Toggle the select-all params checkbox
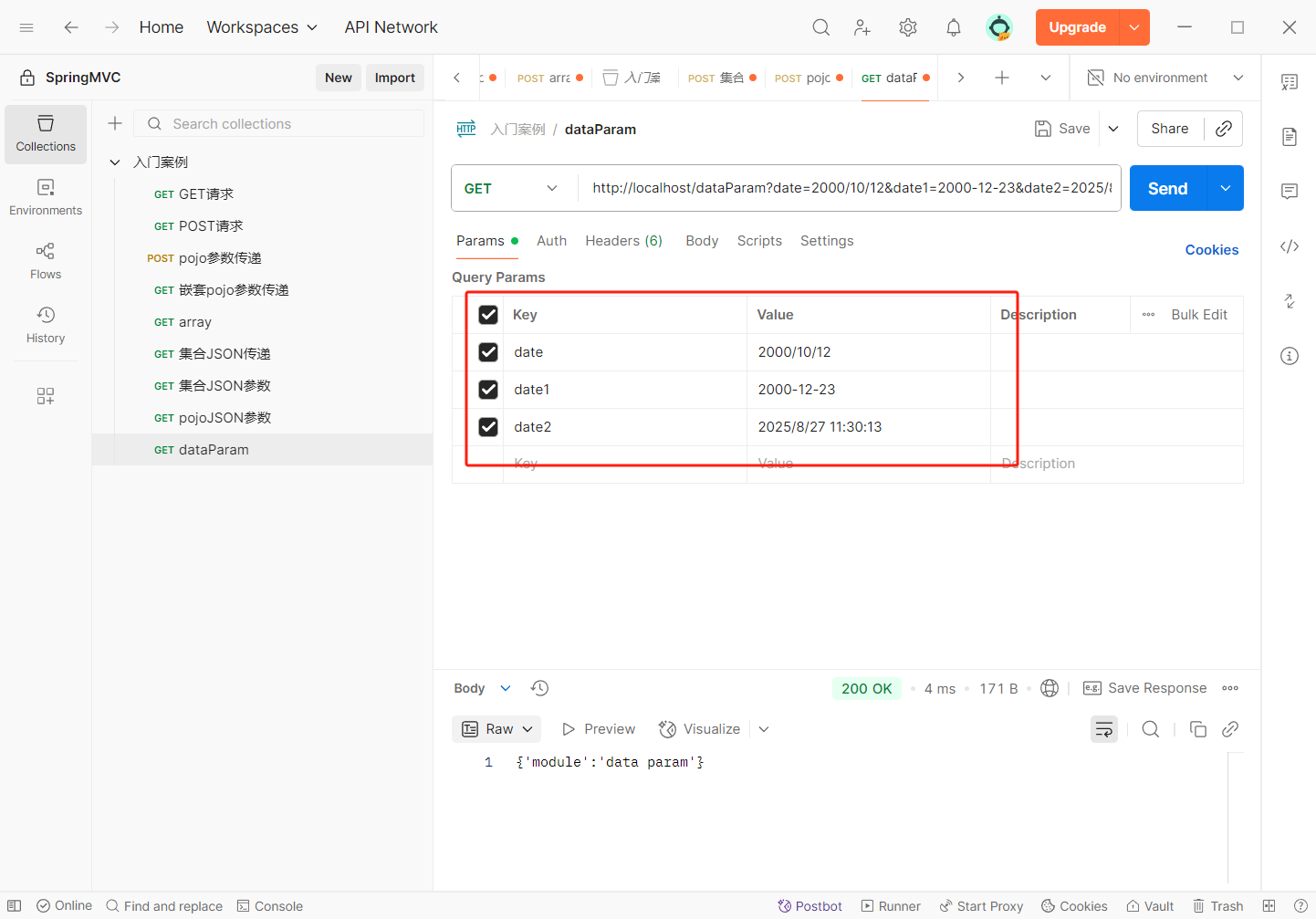The height and width of the screenshot is (919, 1316). click(488, 315)
